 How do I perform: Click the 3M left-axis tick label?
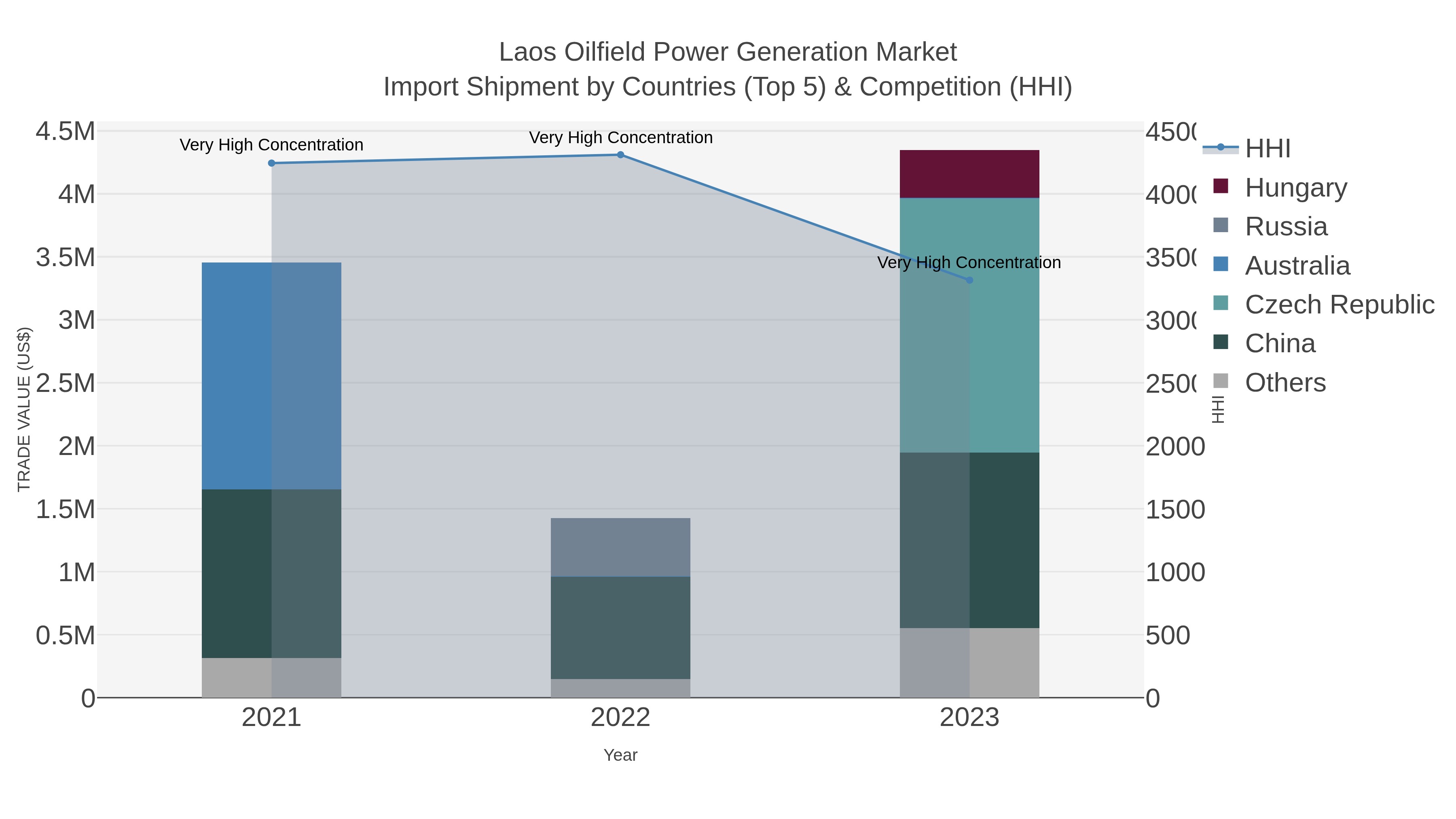[x=77, y=320]
